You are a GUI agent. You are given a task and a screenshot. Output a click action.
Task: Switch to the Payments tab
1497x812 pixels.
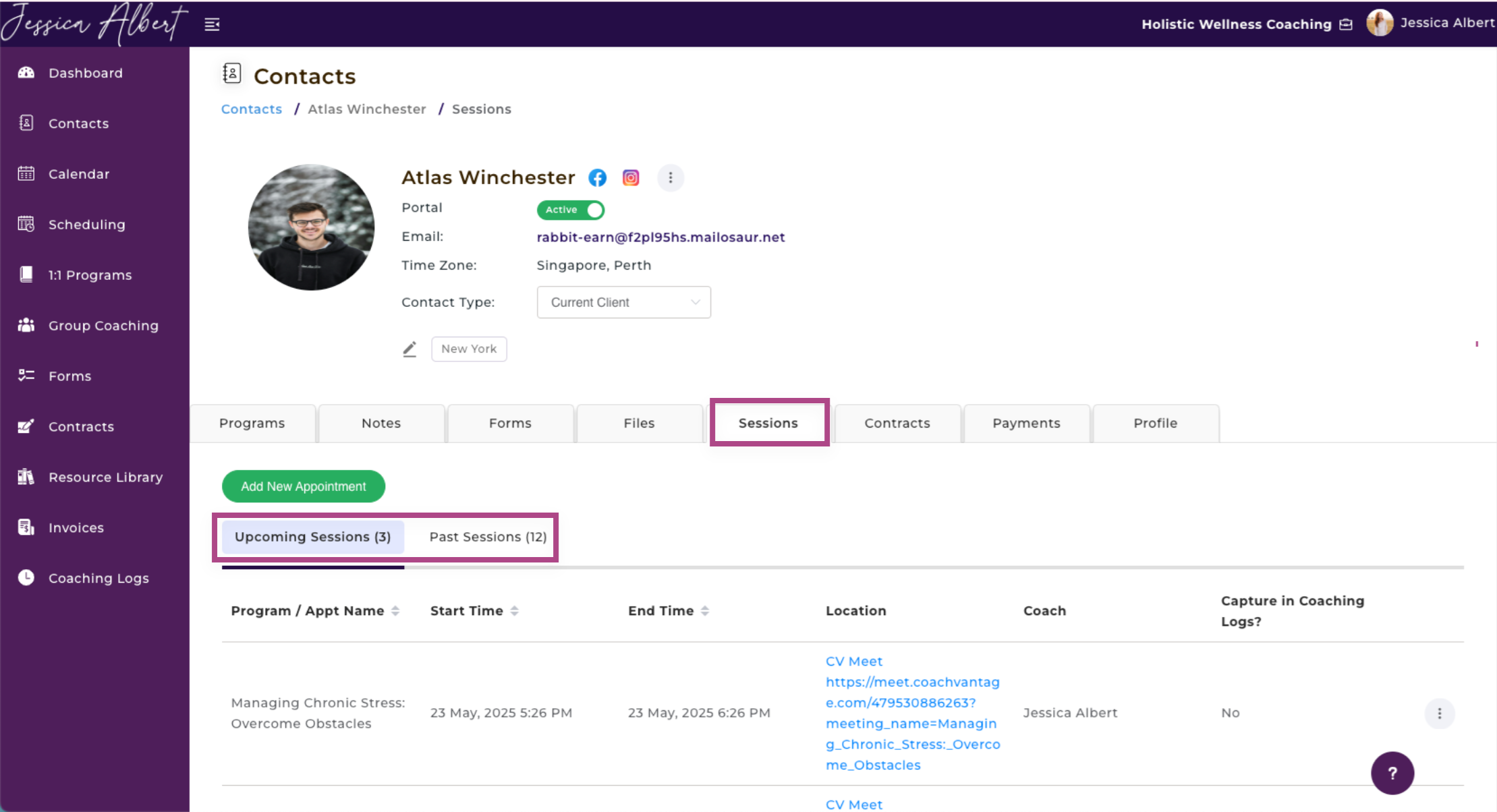pos(1026,424)
